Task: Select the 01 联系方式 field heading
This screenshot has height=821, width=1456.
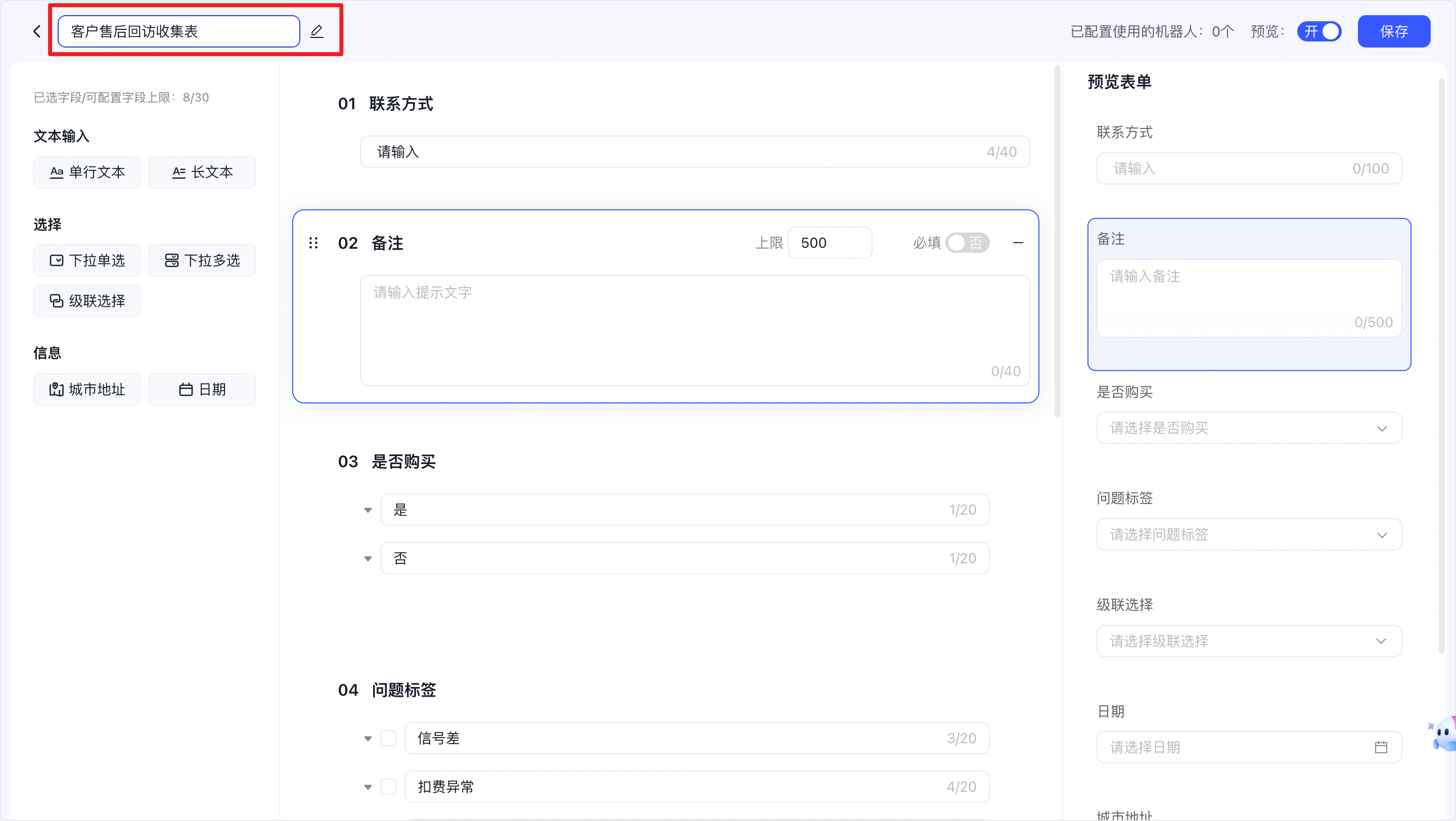Action: tap(385, 104)
